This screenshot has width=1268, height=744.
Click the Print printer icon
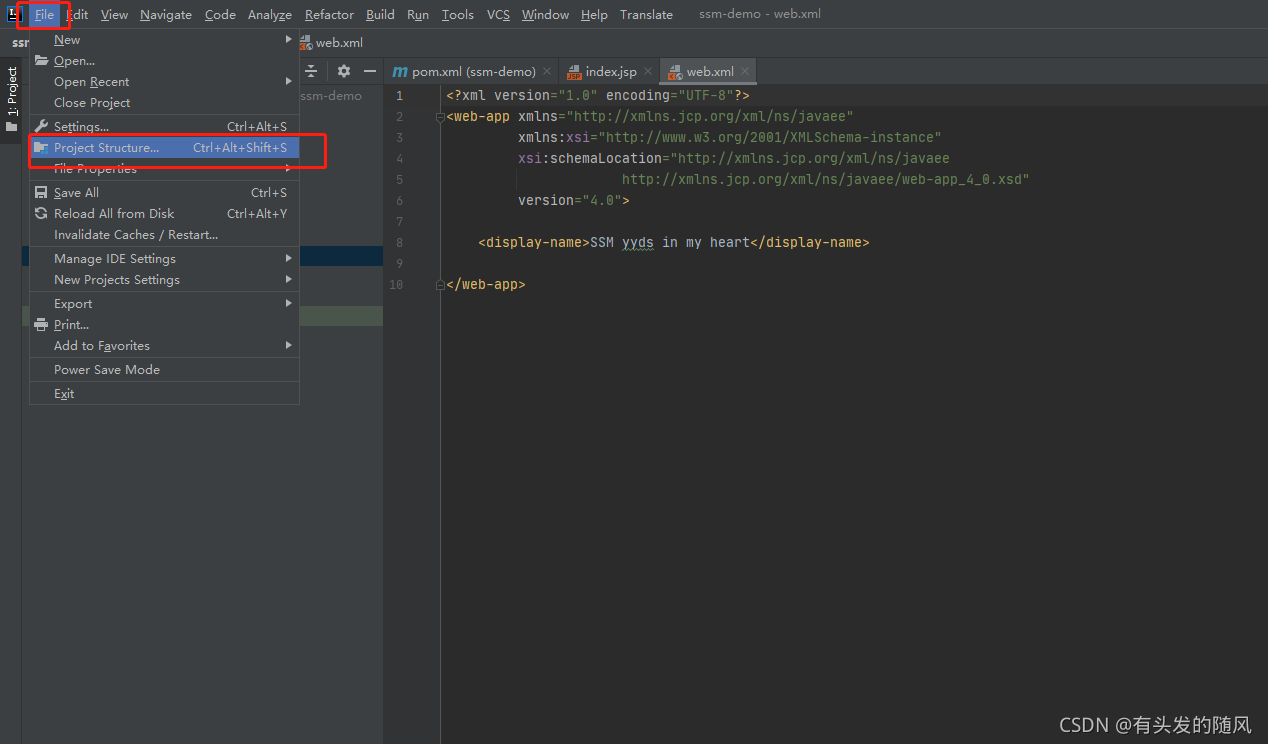point(41,325)
